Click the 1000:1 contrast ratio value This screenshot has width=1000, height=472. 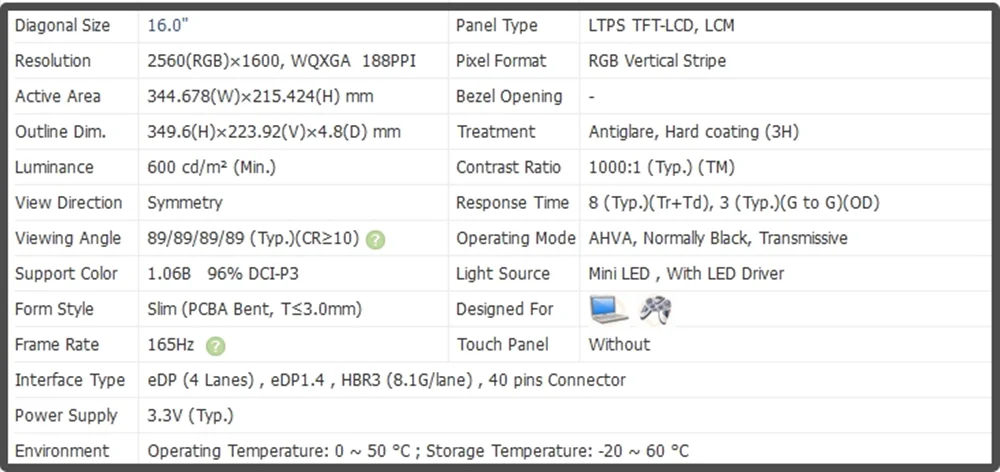(x=661, y=168)
